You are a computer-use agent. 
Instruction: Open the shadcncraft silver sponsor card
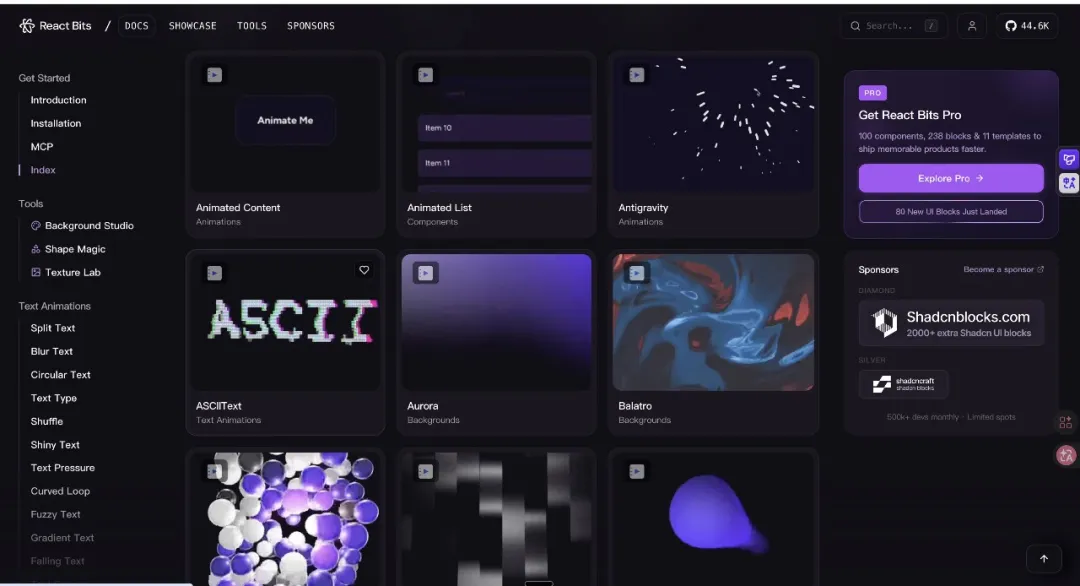[x=903, y=384]
